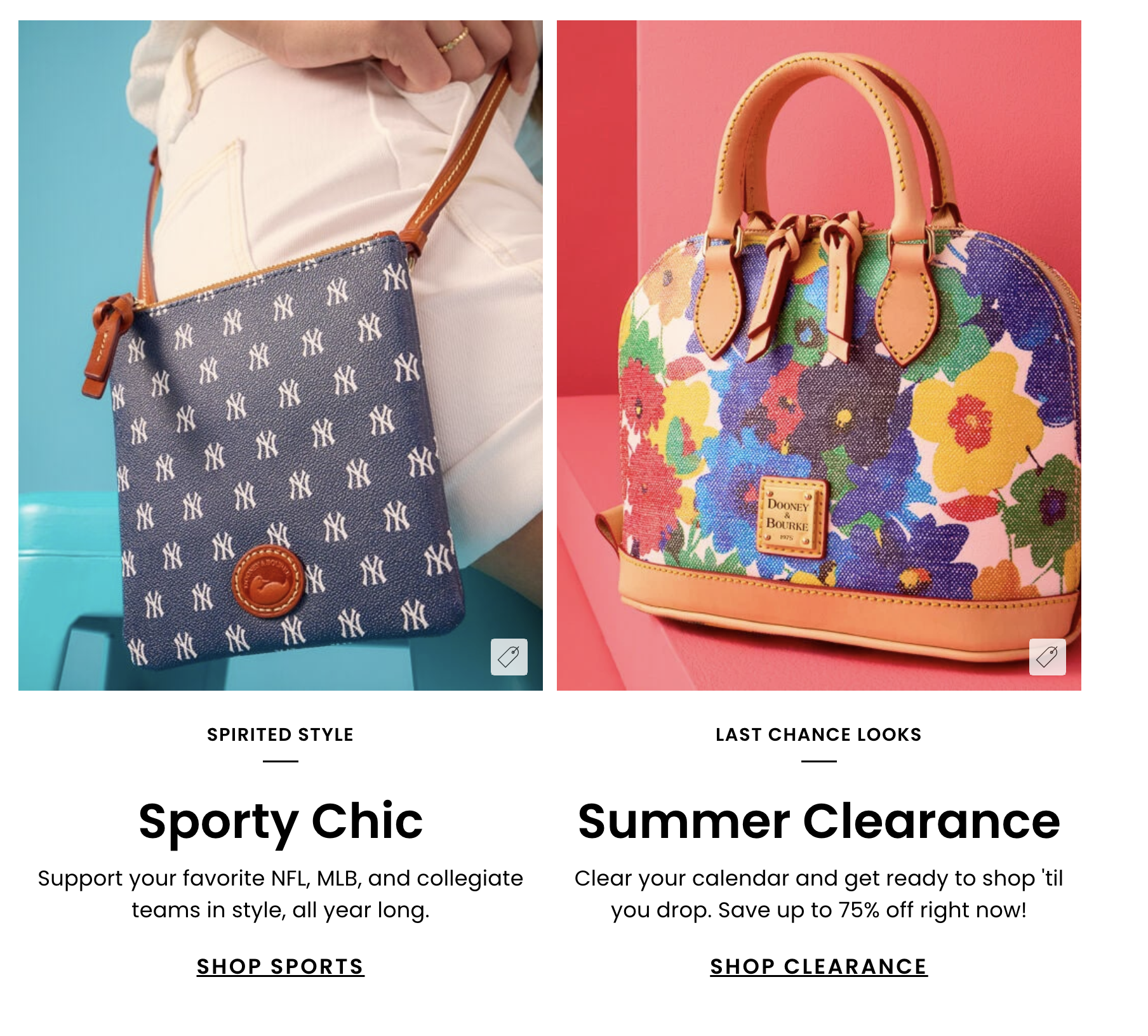Click the Last Chance Looks label
Screen dimensions: 1148x1036
818,734
